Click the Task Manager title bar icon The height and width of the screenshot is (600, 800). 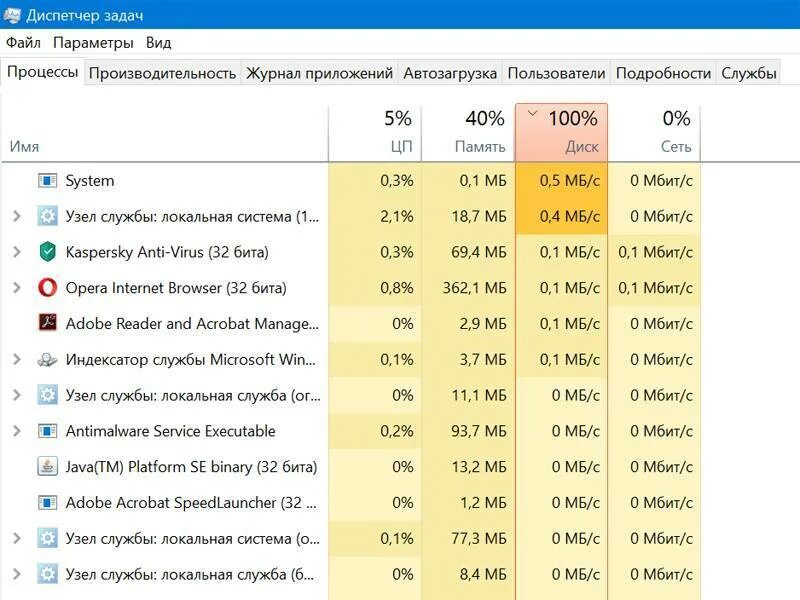coord(13,14)
